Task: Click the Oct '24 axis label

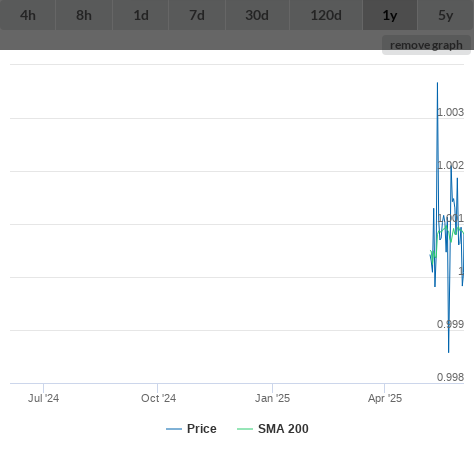Action: tap(158, 398)
